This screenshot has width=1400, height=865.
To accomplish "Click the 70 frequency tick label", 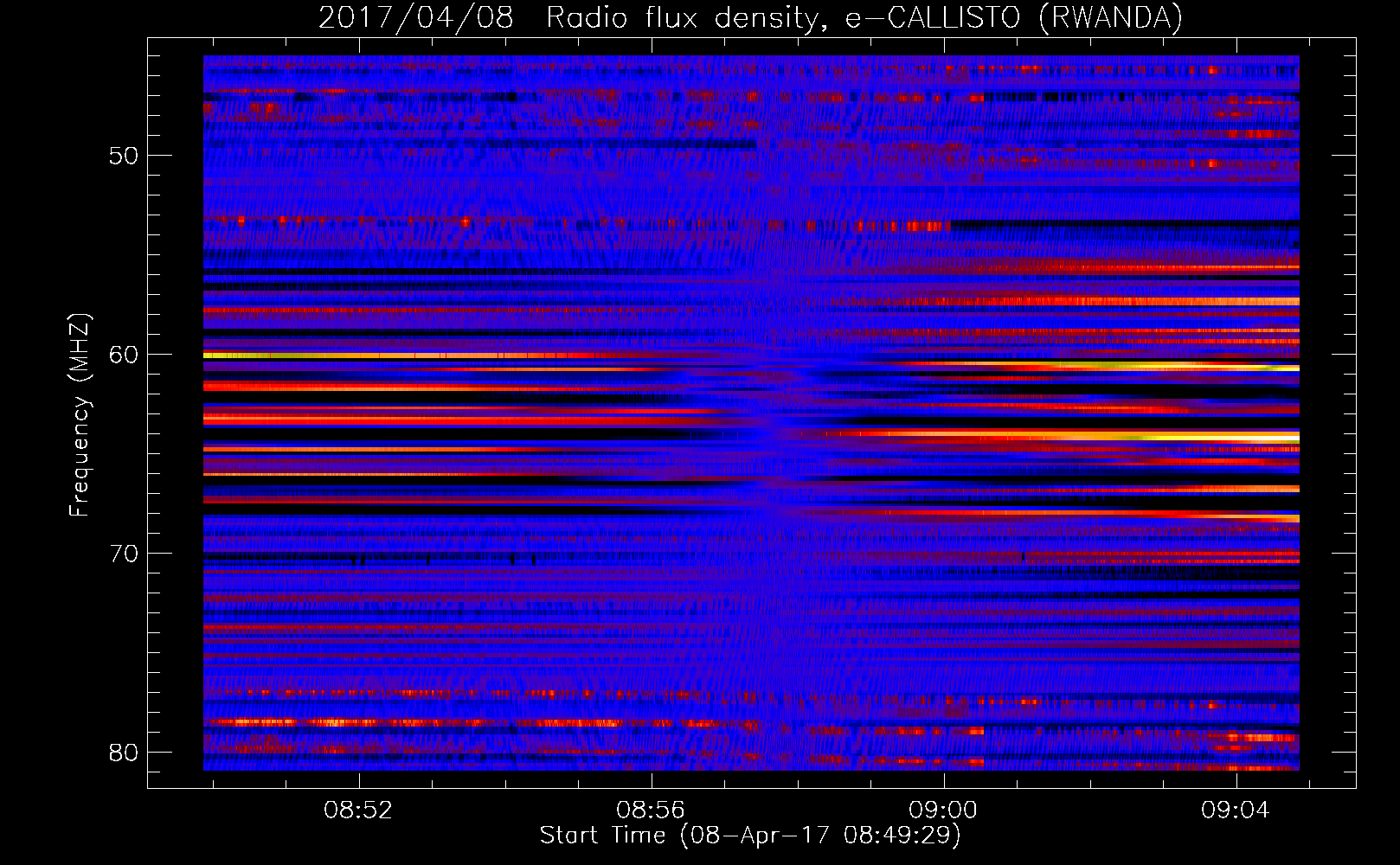I will 124,554.
